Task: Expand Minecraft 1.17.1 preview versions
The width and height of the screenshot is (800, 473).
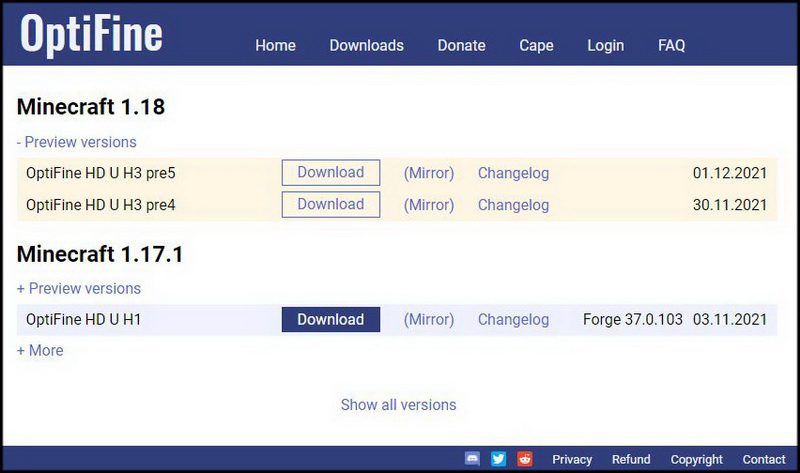Action: (79, 288)
